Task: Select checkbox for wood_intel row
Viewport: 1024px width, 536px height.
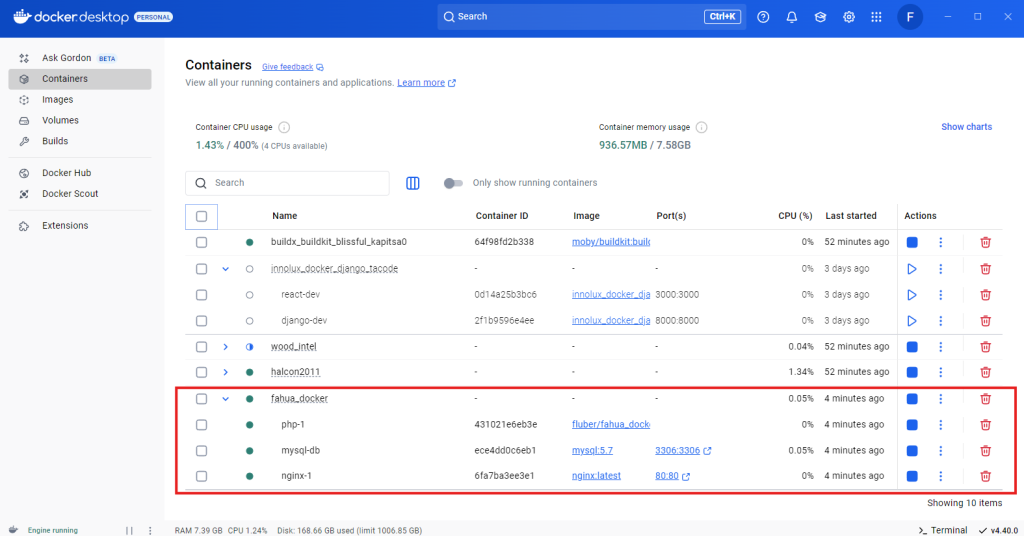Action: coord(201,347)
